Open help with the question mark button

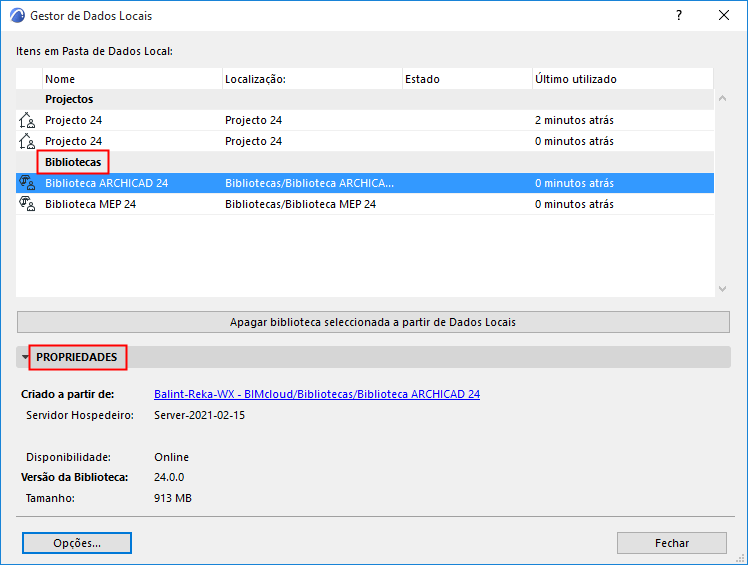(x=679, y=15)
